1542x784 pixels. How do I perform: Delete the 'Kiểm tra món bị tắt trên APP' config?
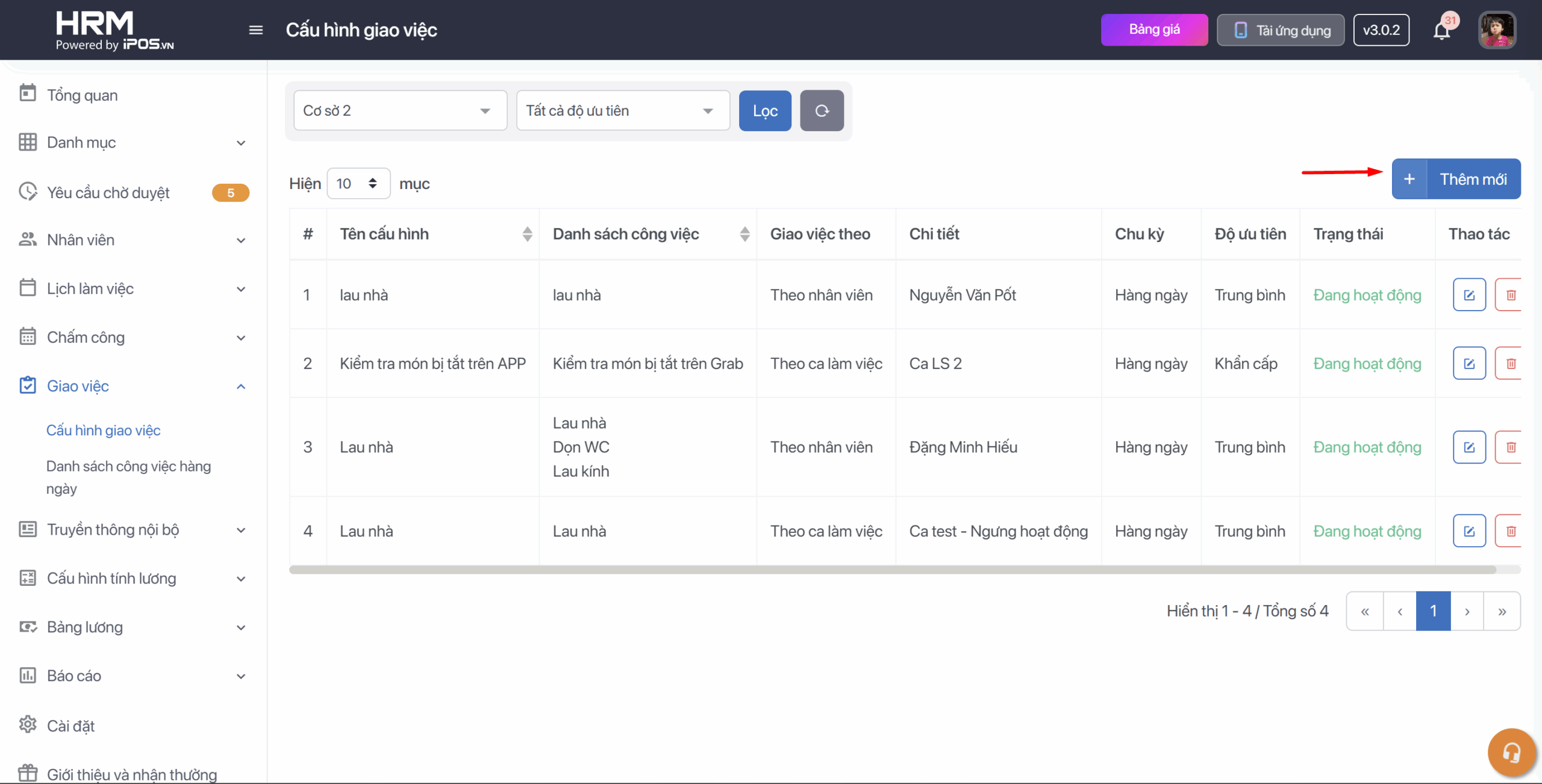coord(1511,364)
